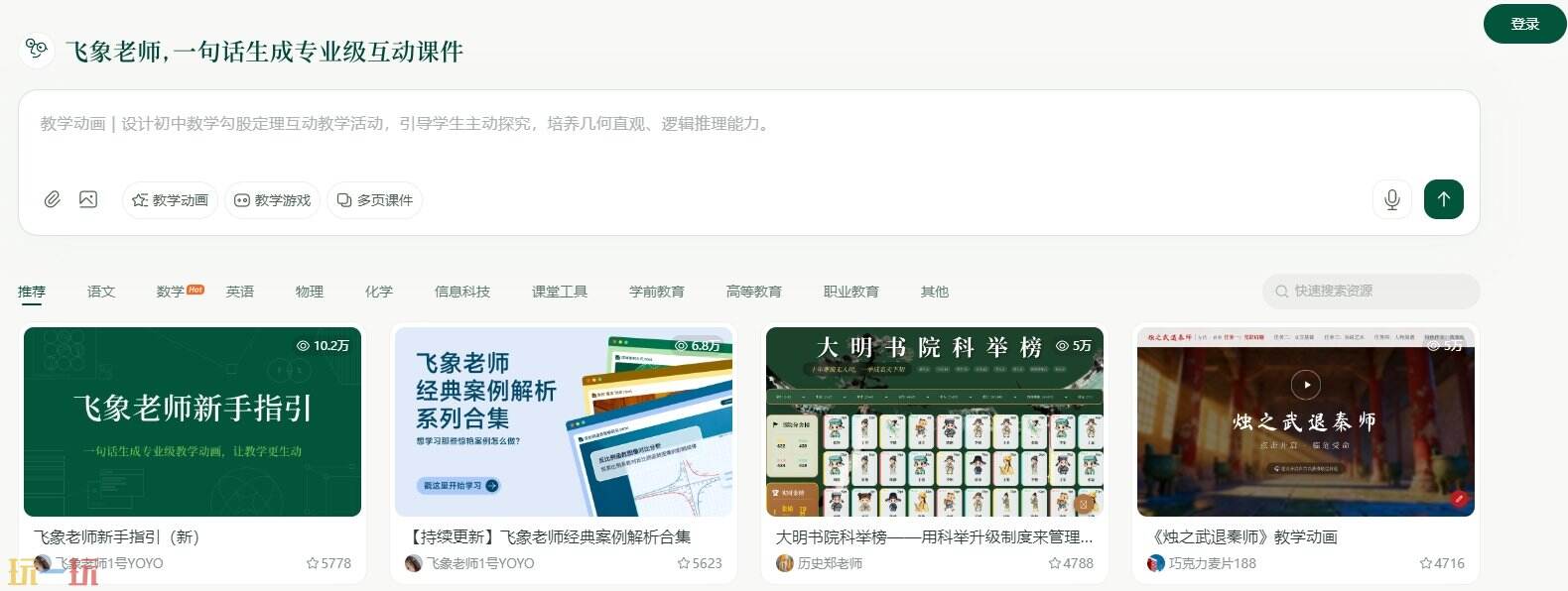Click heading 飞象老师,一句话生成专业级互动课件

coord(264,52)
